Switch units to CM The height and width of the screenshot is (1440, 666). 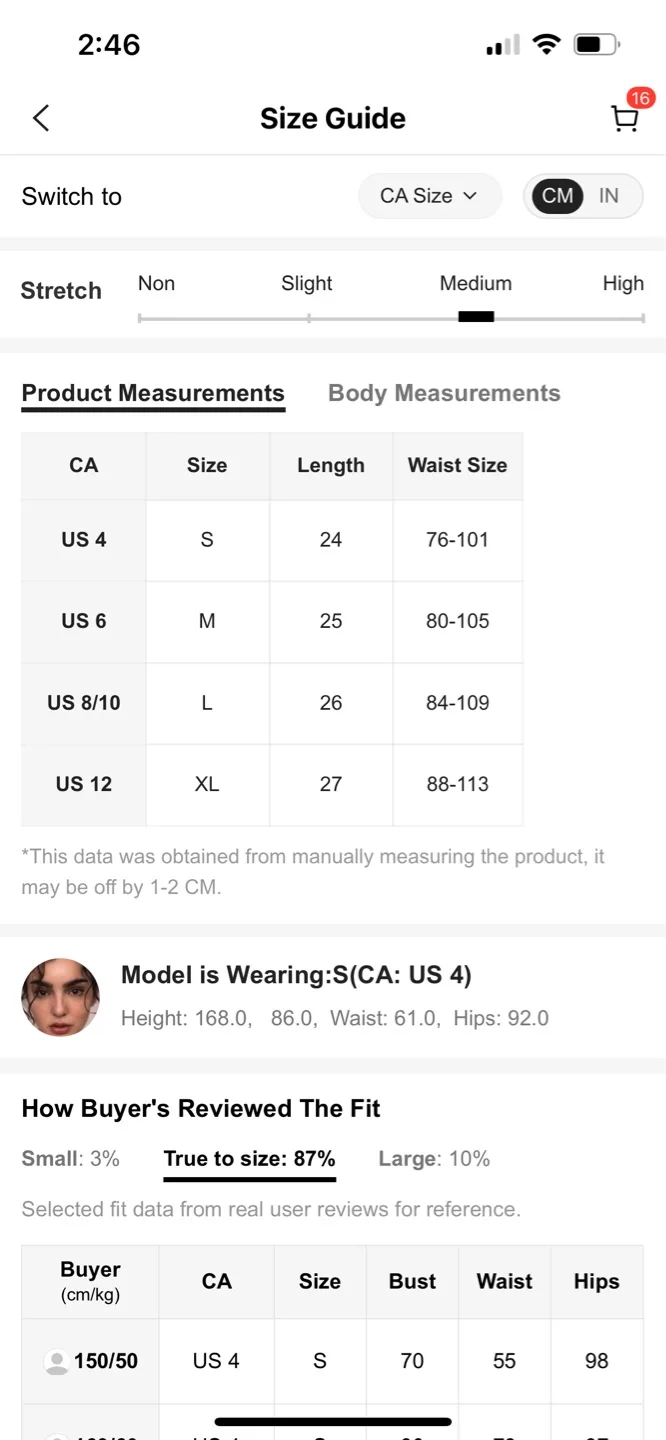click(557, 196)
